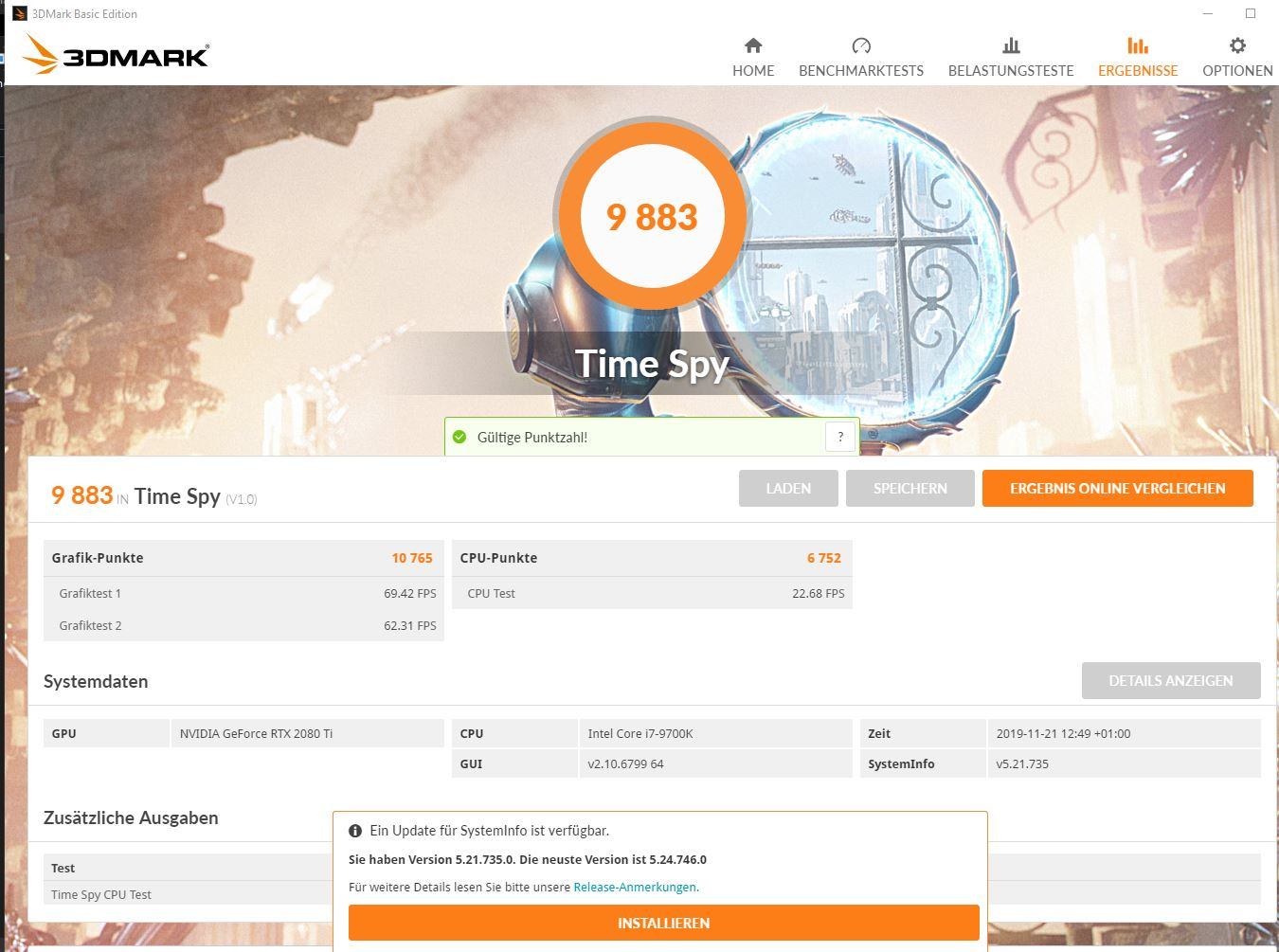This screenshot has width=1279, height=952.
Task: Click the GUI version v2.10.6799 64
Action: [625, 763]
